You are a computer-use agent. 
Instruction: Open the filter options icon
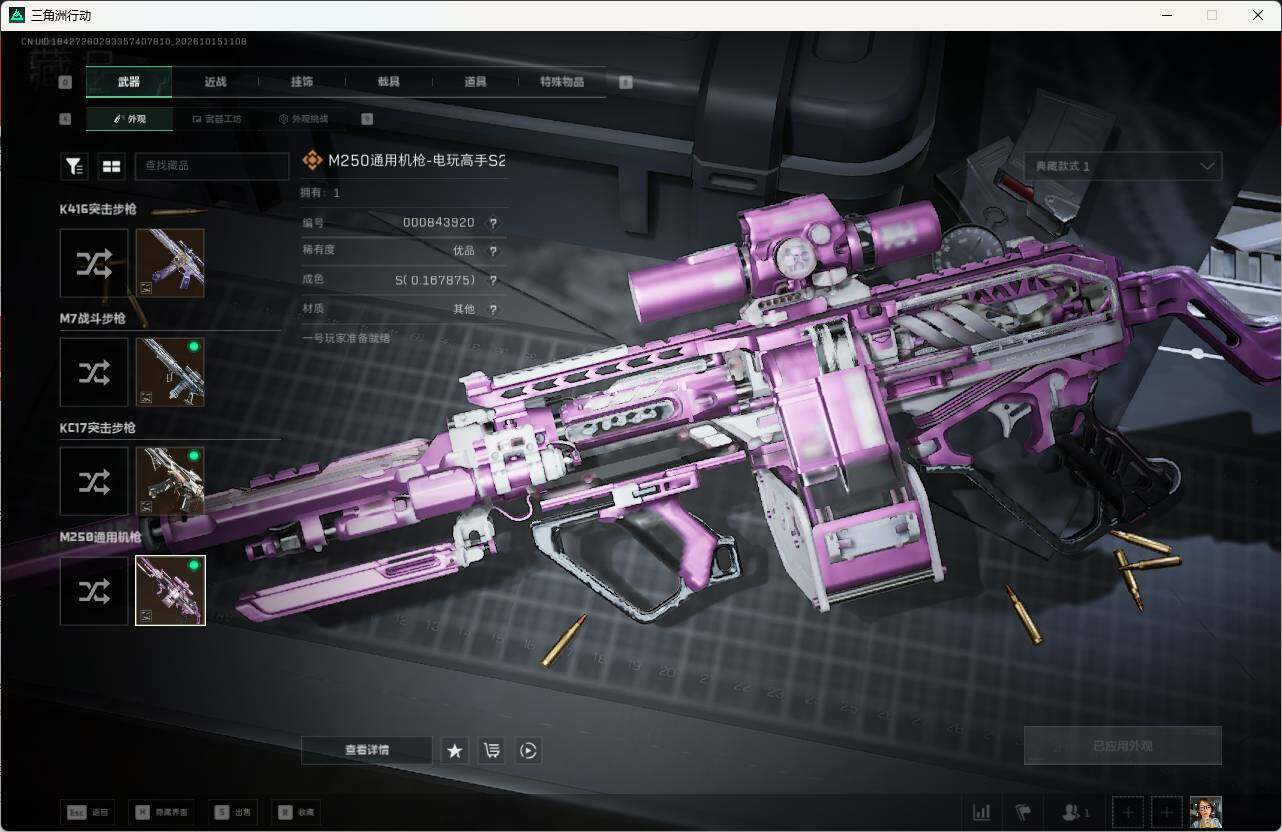[74, 166]
